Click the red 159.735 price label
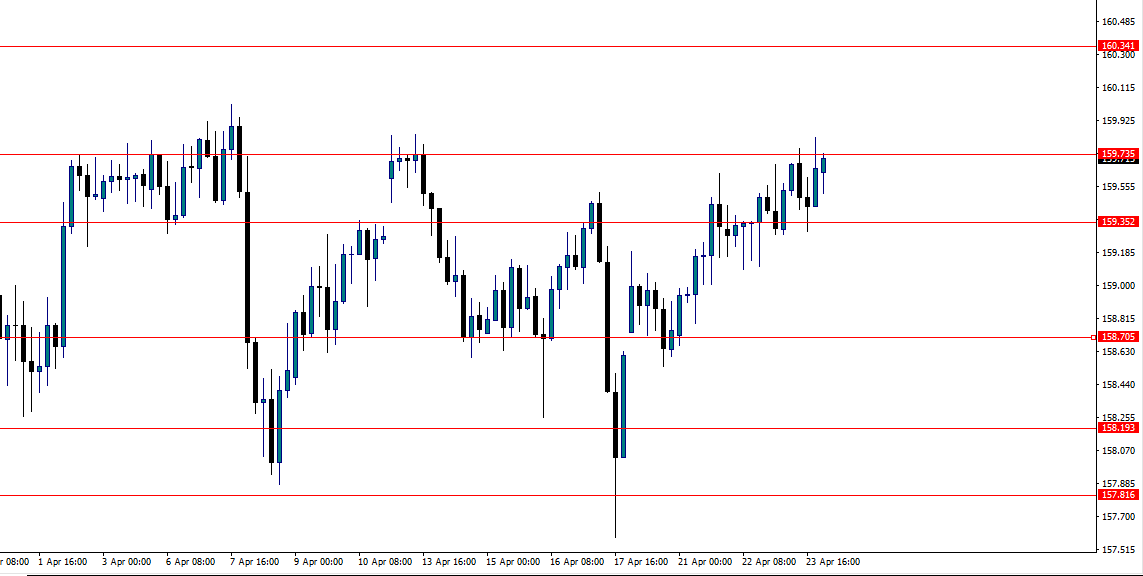Image resolution: width=1143 pixels, height=576 pixels. [x=1118, y=154]
